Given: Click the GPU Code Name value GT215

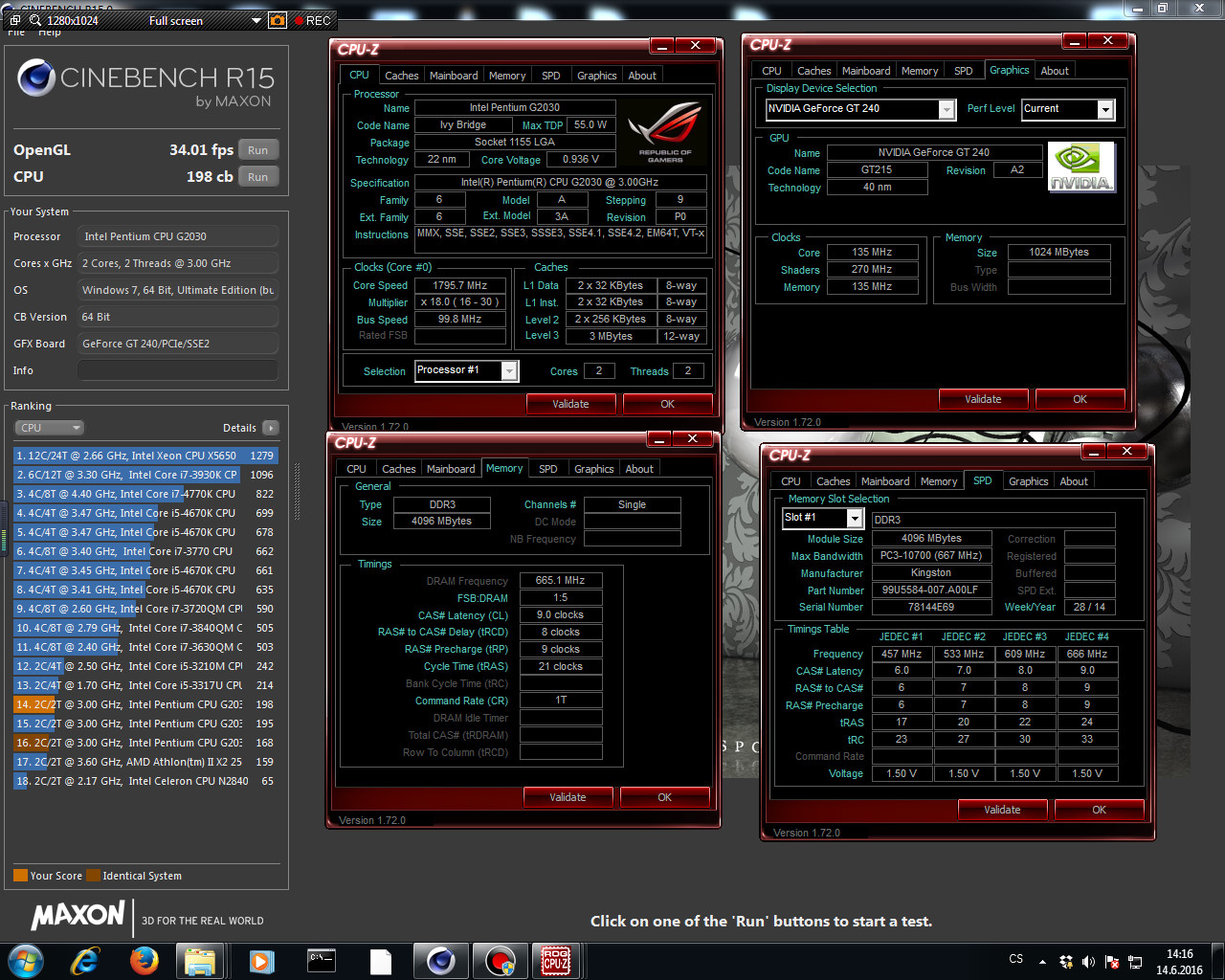Looking at the screenshot, I should pyautogui.click(x=877, y=169).
